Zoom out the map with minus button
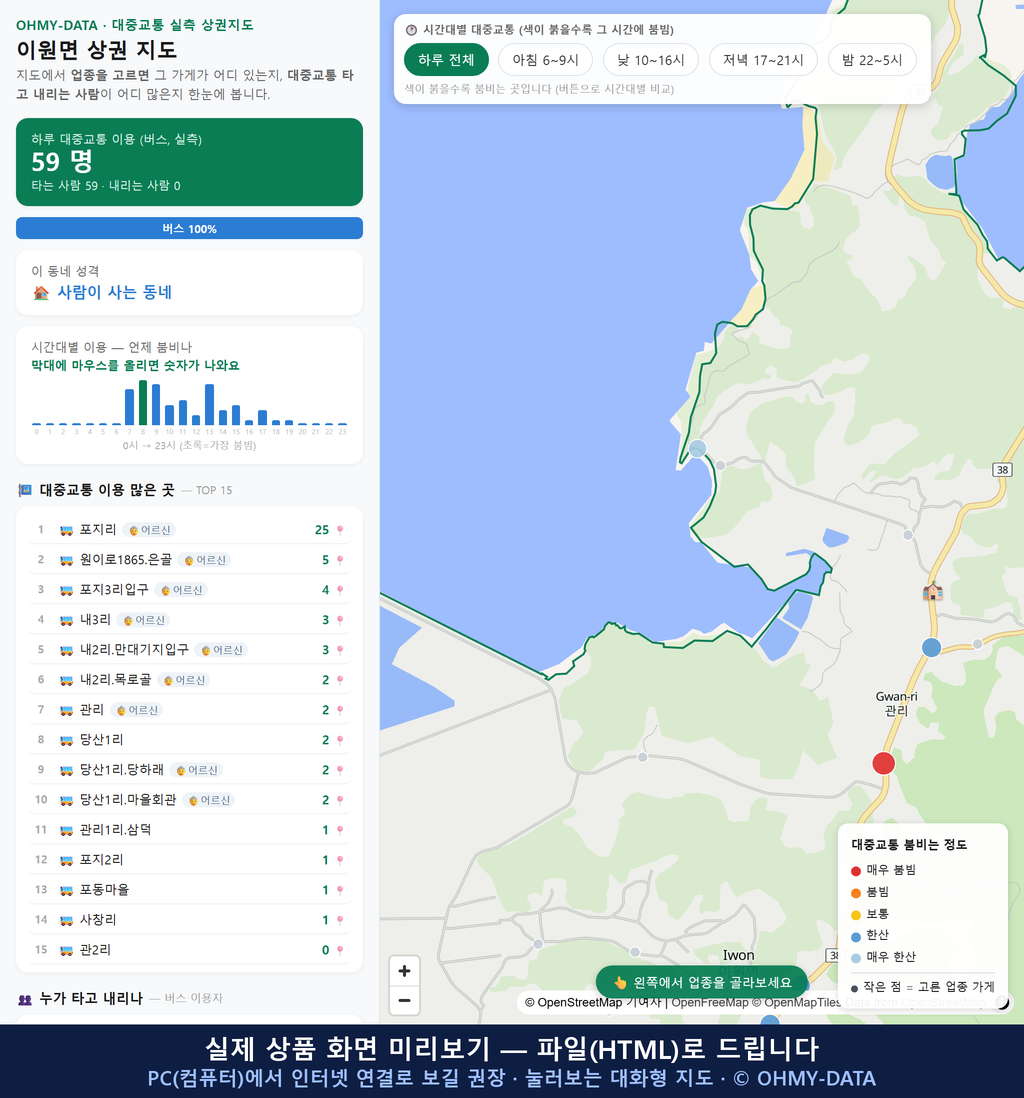The image size is (1024, 1098). 404,1000
